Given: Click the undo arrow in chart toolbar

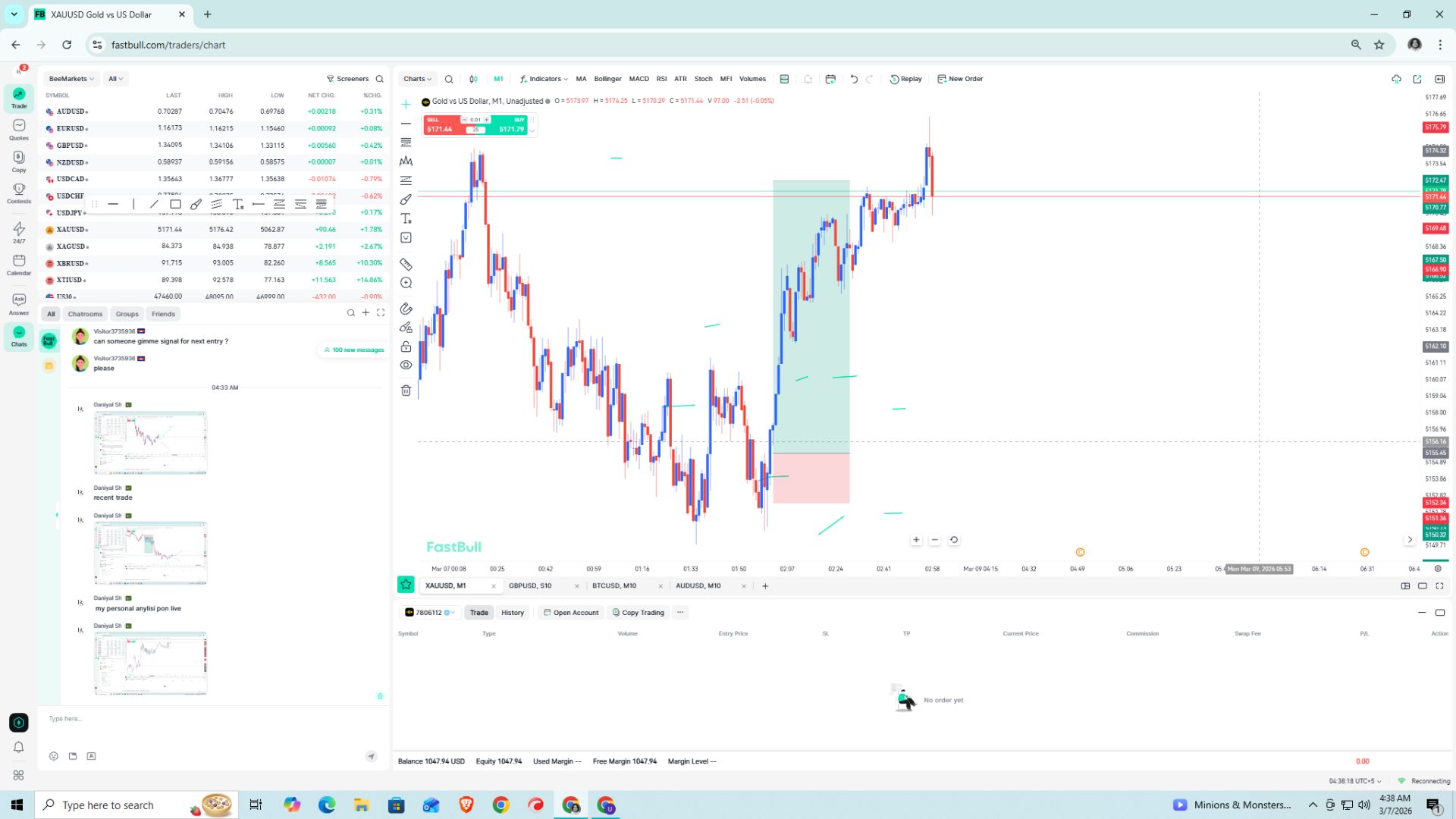Looking at the screenshot, I should [854, 79].
